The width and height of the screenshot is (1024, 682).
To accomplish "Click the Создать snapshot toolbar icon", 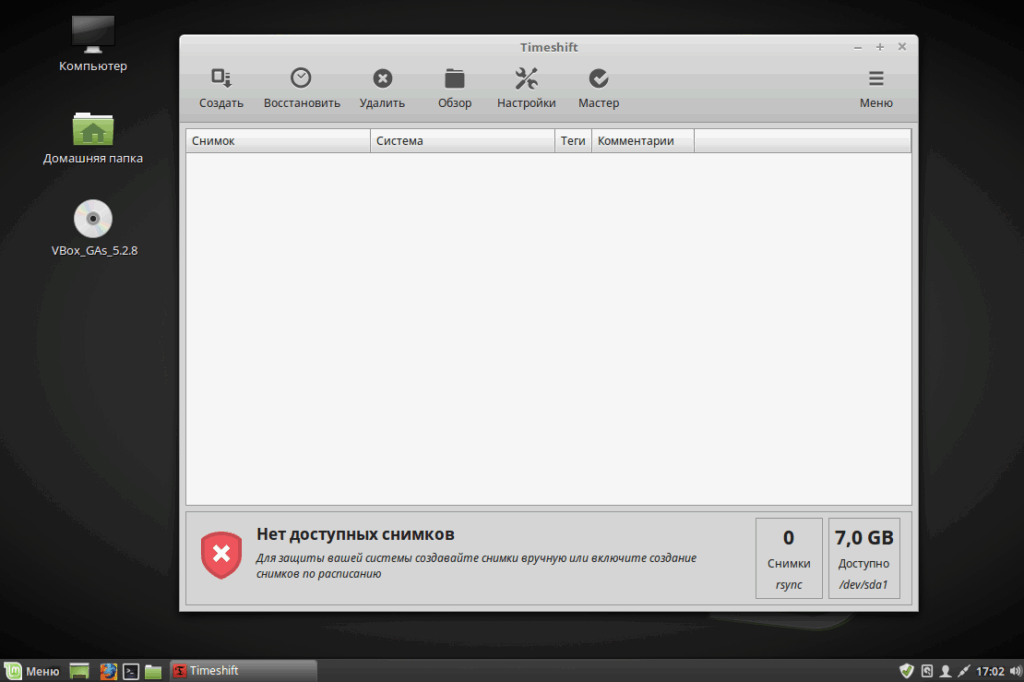I will tap(221, 78).
